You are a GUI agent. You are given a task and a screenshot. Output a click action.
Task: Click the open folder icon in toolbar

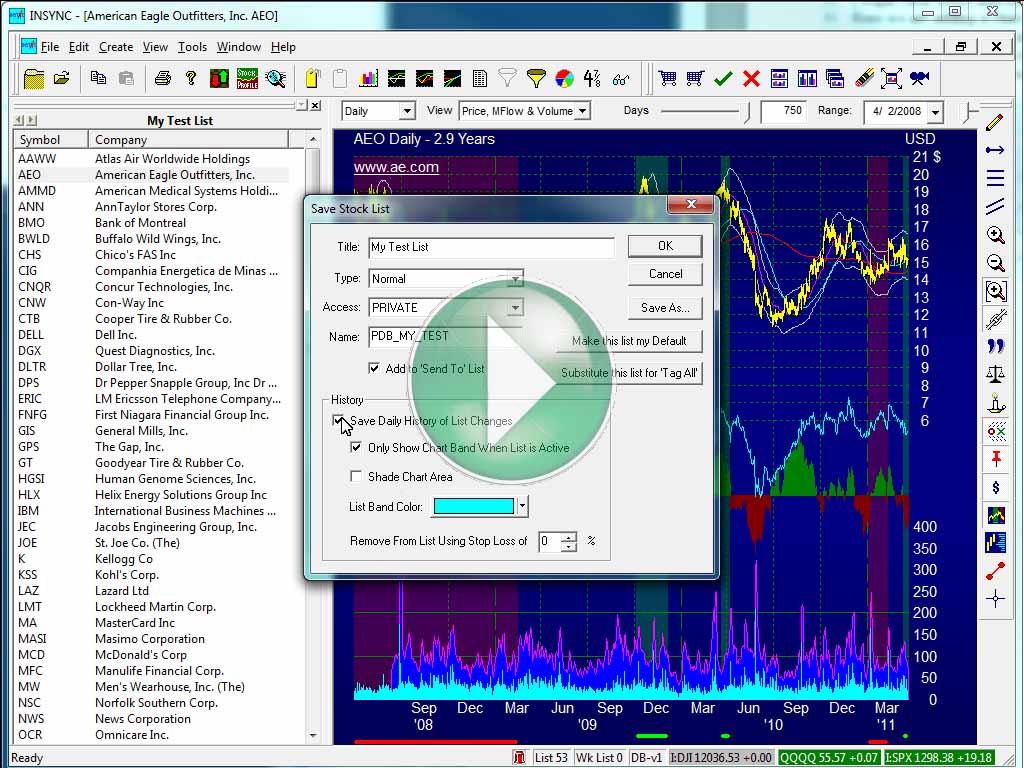tap(61, 78)
